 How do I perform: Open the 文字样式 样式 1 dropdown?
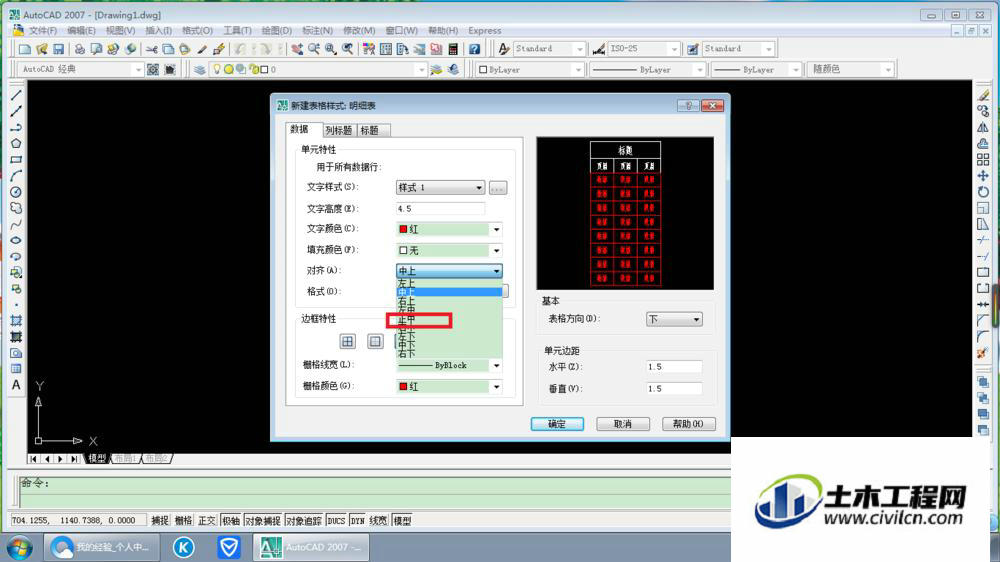coord(440,188)
